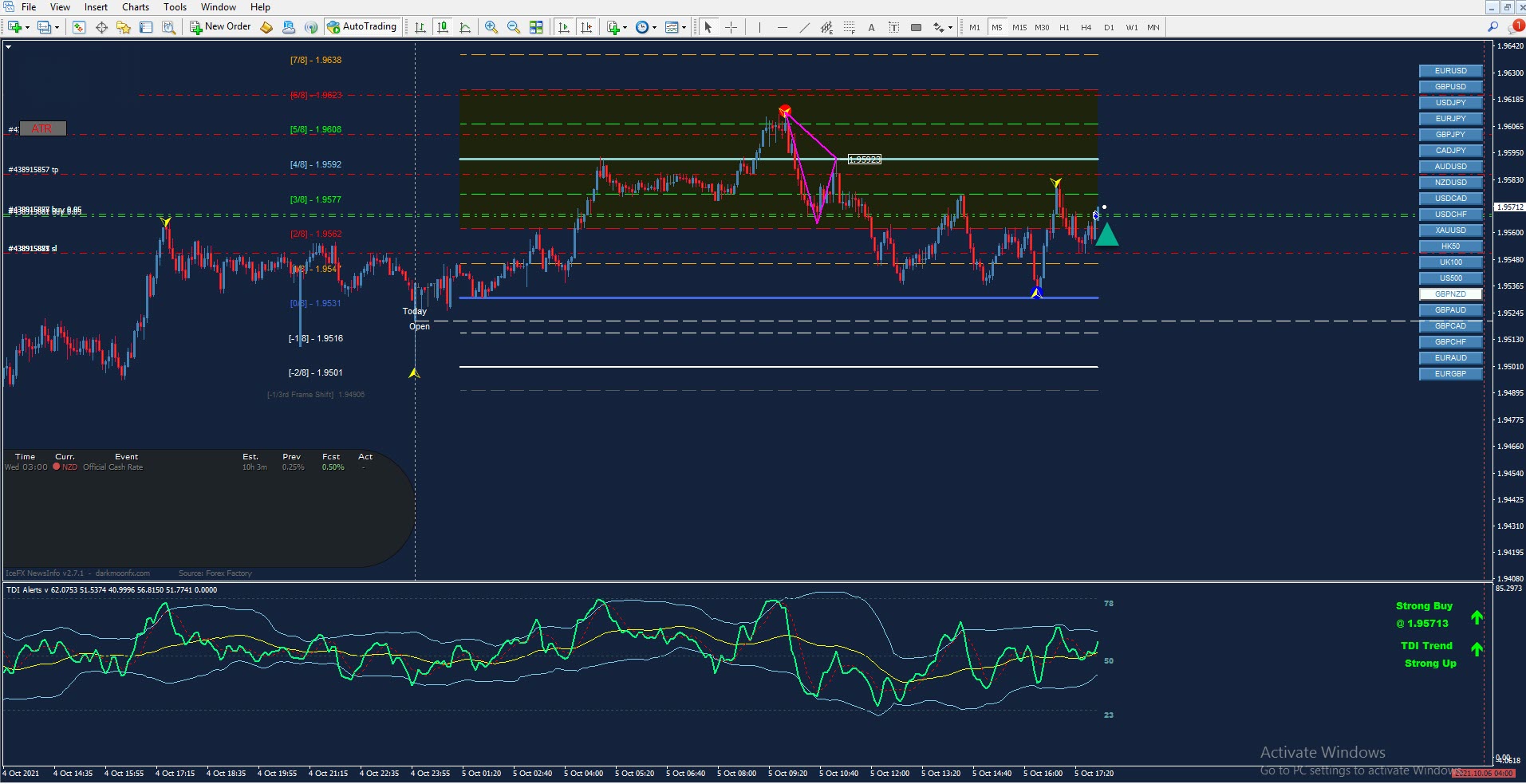Image resolution: width=1526 pixels, height=784 pixels.
Task: Toggle chart auto scroll
Action: [564, 27]
